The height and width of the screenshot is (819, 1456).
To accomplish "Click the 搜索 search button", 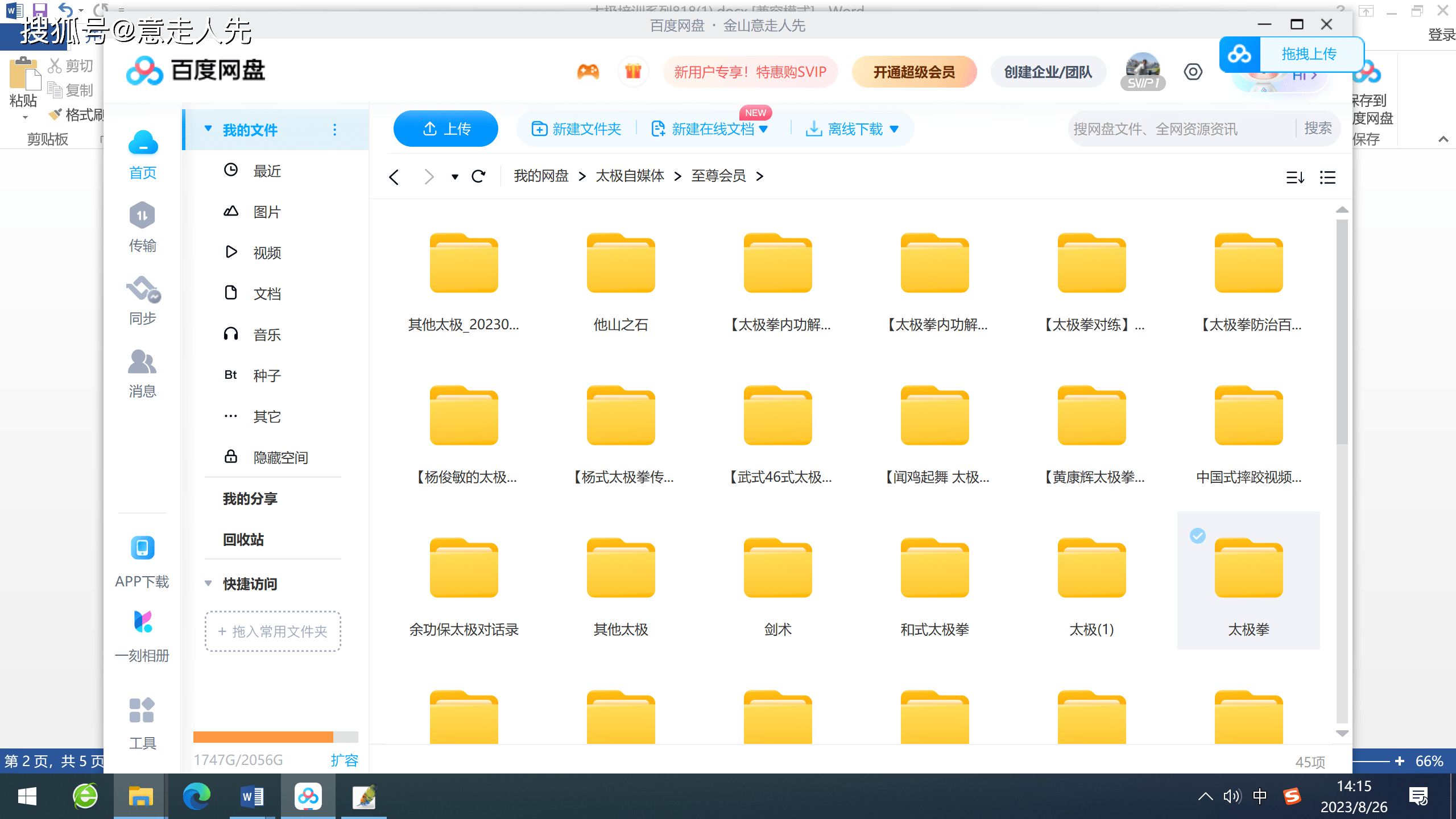I will [1318, 129].
